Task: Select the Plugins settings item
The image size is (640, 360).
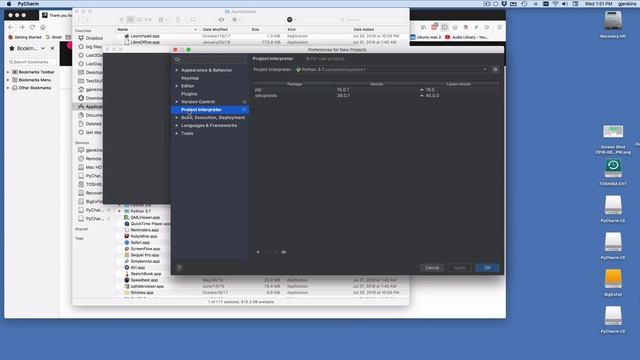Action: click(x=189, y=94)
